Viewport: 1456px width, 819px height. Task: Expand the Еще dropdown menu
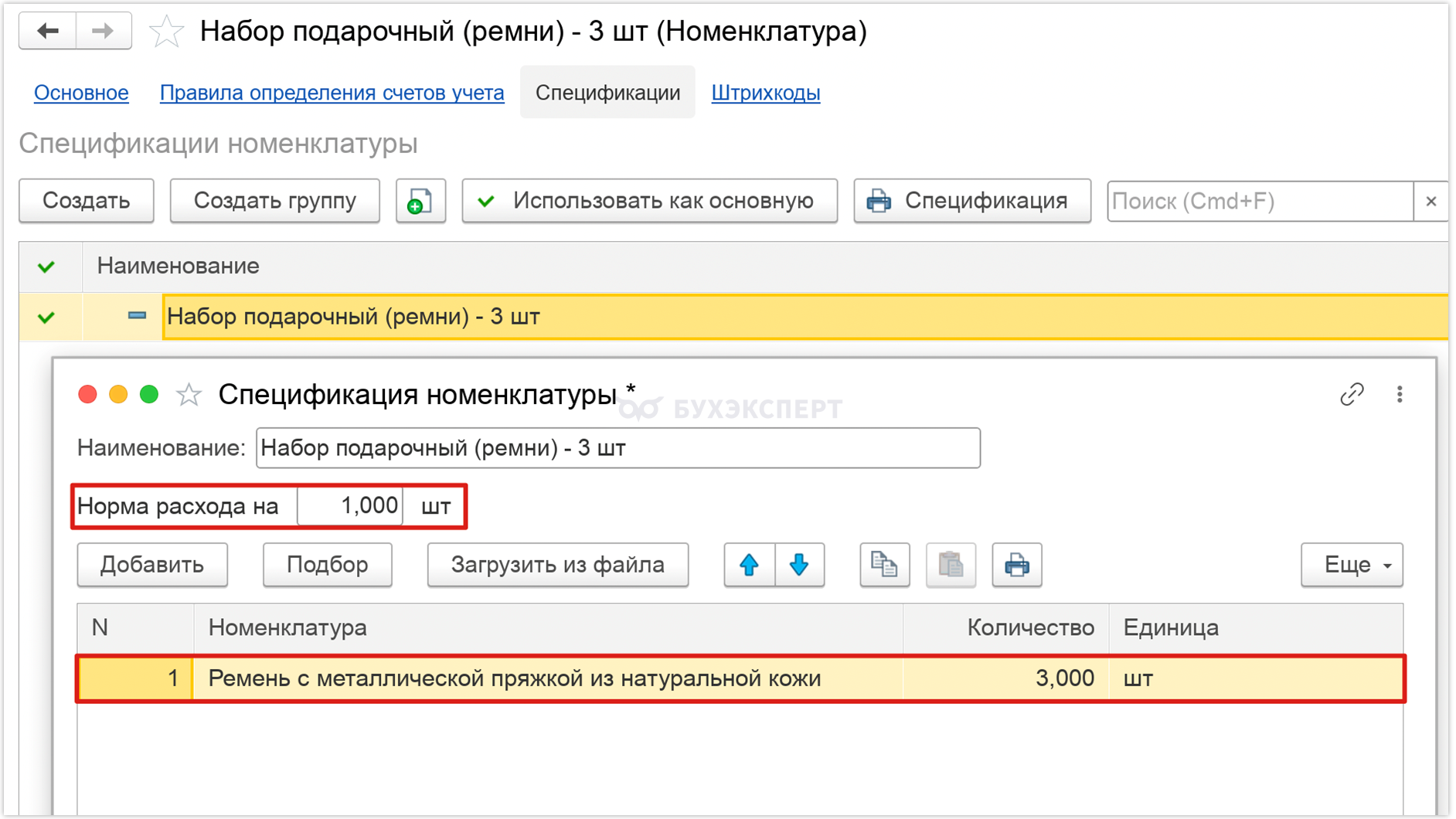click(1352, 565)
